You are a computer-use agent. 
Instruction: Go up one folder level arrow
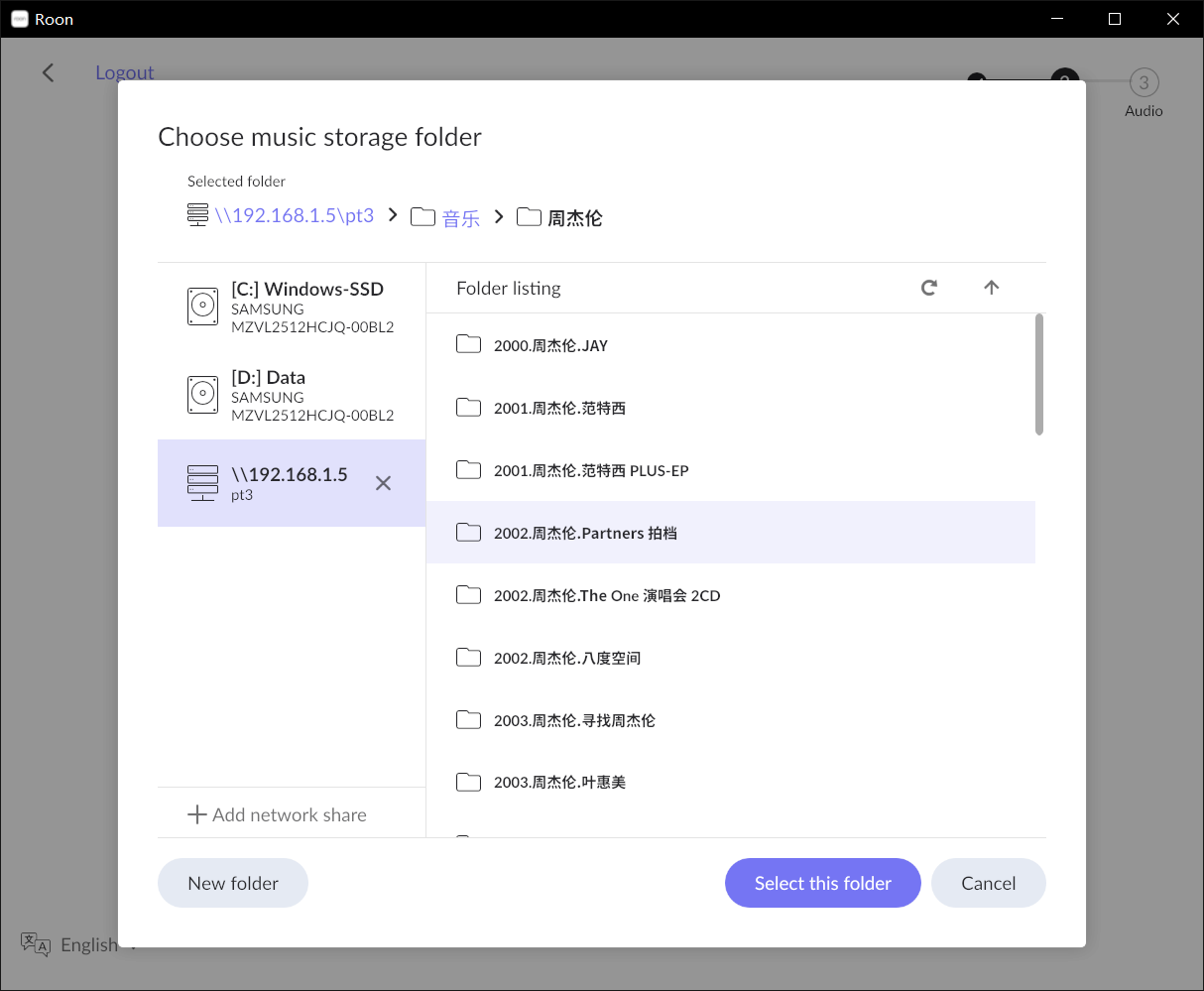point(992,288)
